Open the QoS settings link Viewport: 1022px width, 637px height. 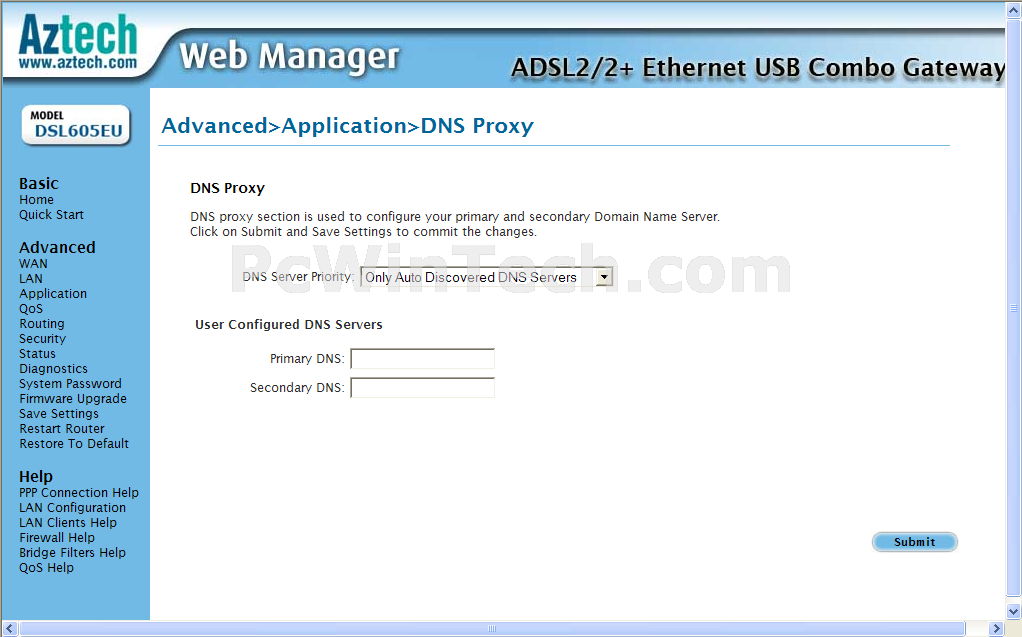(31, 308)
